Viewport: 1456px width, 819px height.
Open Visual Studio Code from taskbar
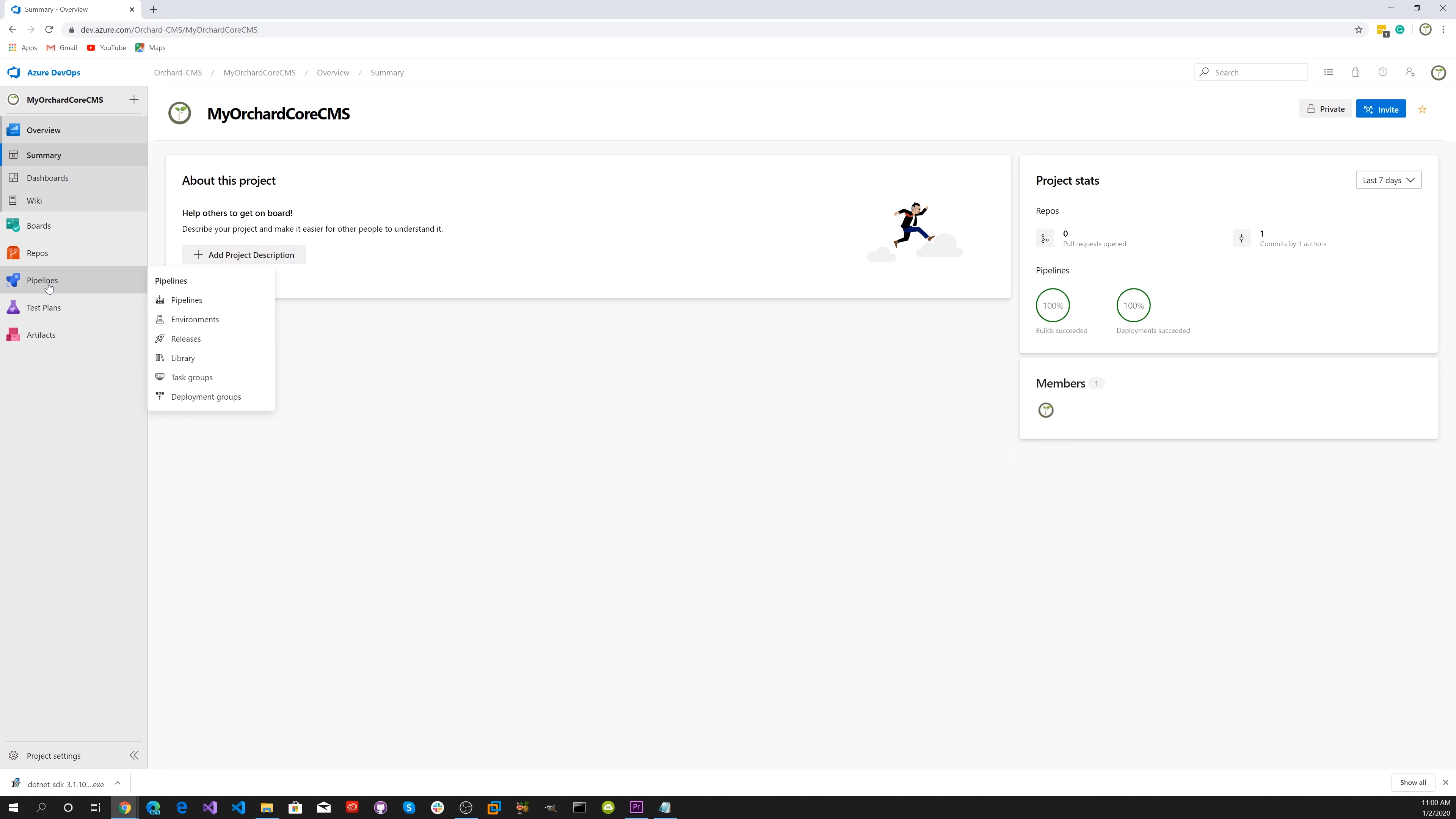[x=238, y=807]
